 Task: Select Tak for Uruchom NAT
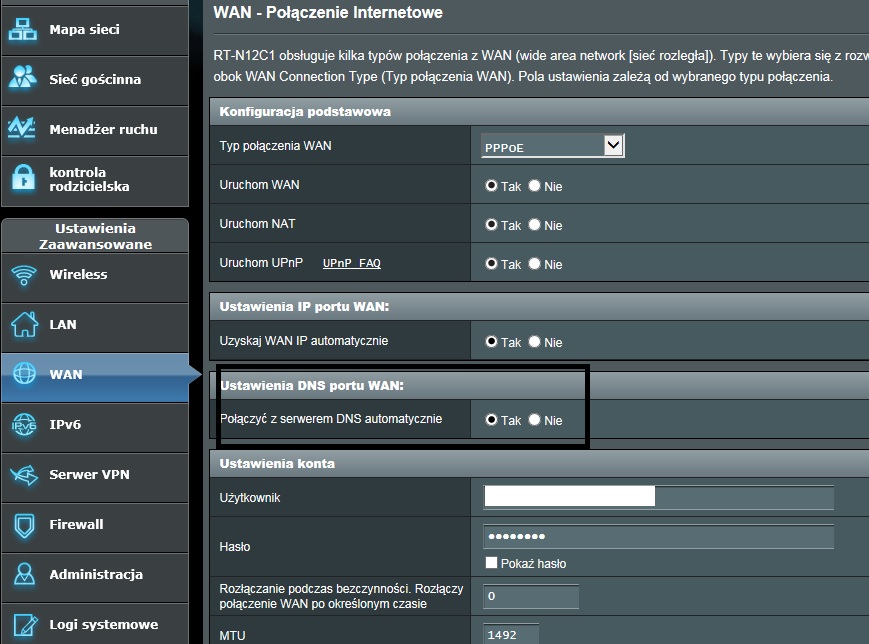pos(491,224)
